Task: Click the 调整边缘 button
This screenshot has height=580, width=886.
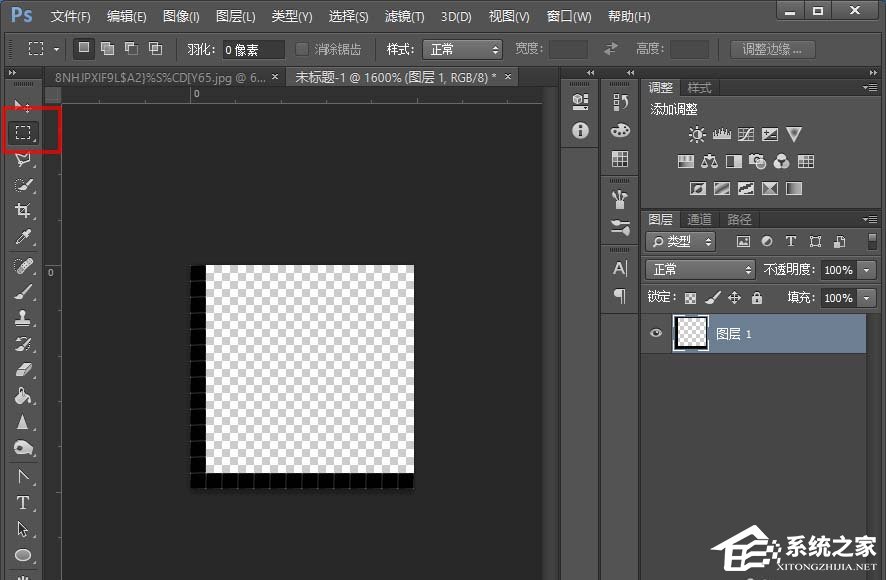Action: (772, 49)
